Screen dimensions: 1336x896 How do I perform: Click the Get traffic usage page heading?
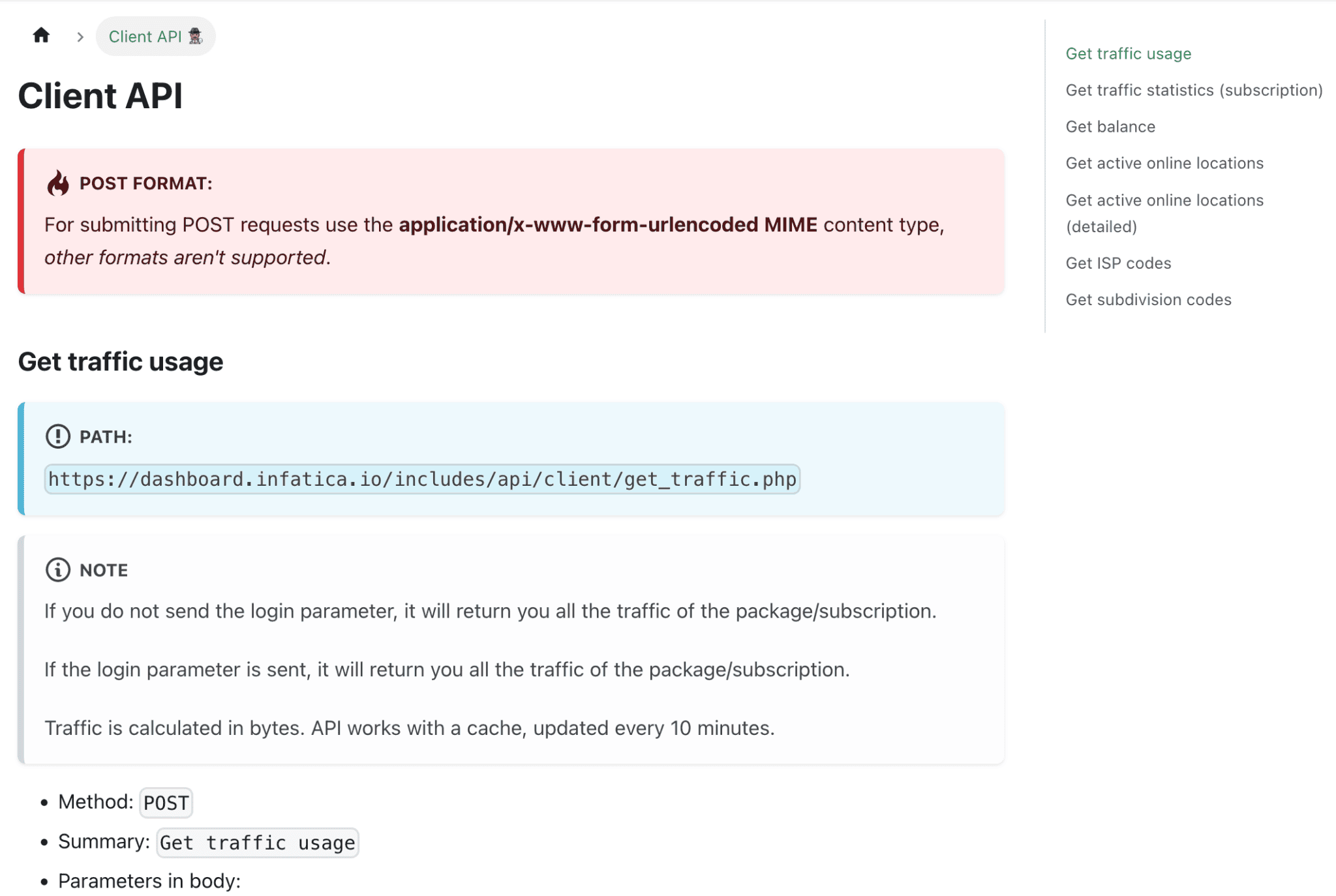(121, 361)
